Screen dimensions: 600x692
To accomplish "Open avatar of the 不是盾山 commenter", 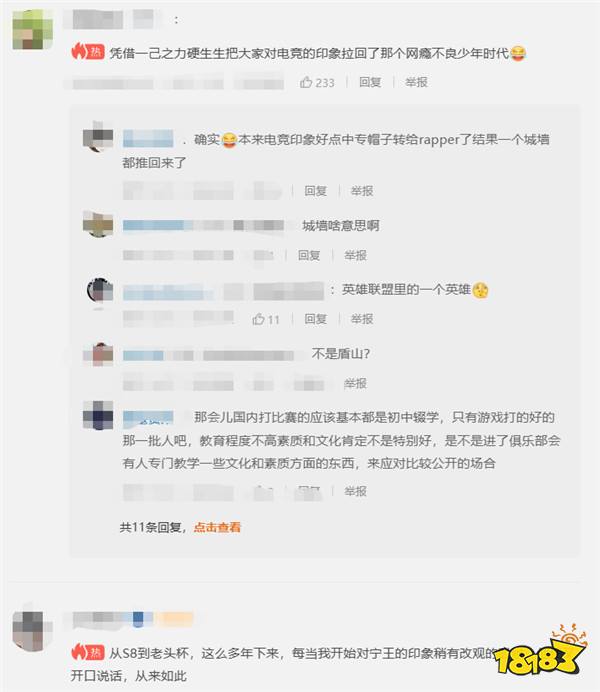I will click(x=98, y=354).
